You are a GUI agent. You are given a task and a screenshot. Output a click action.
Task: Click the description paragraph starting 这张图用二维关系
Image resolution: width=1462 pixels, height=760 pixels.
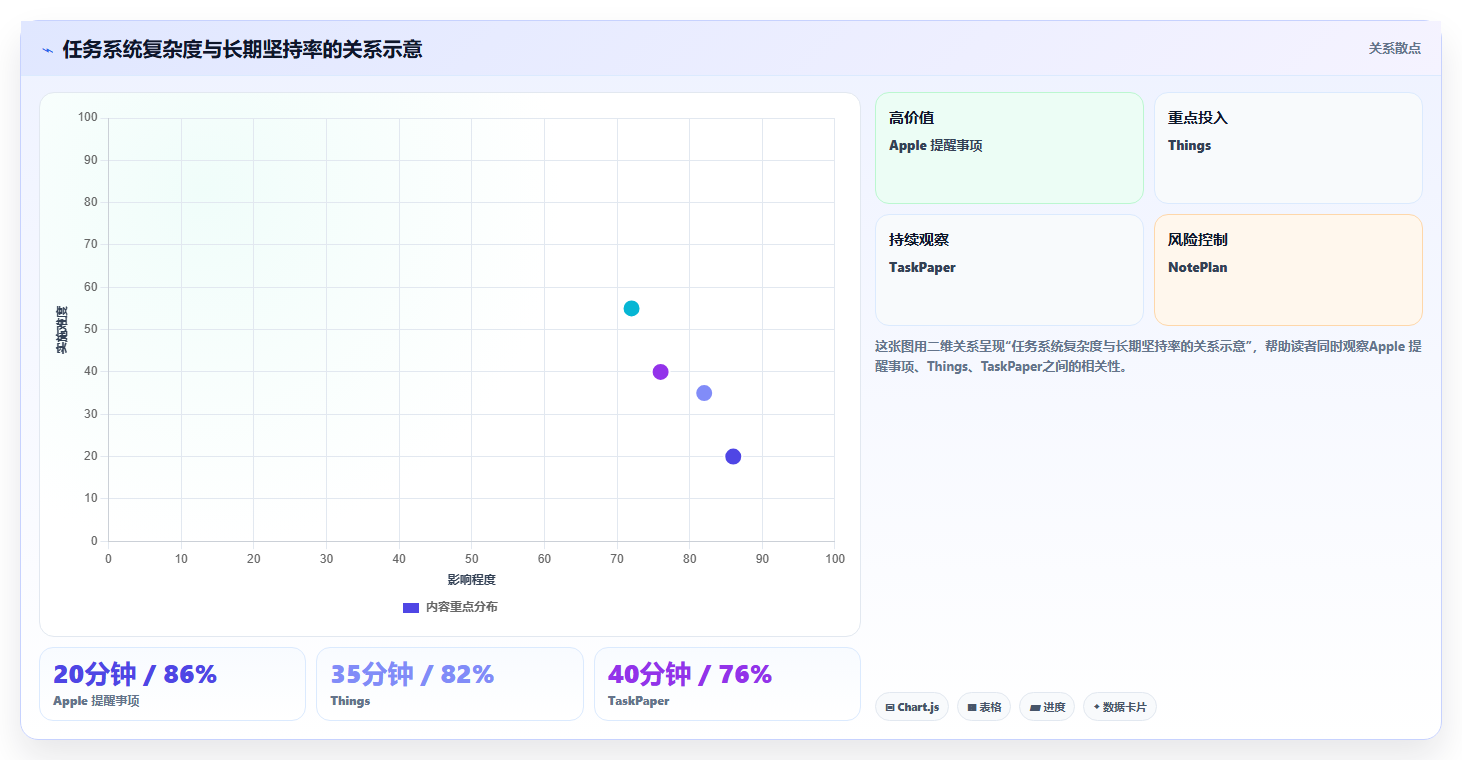click(x=1148, y=356)
